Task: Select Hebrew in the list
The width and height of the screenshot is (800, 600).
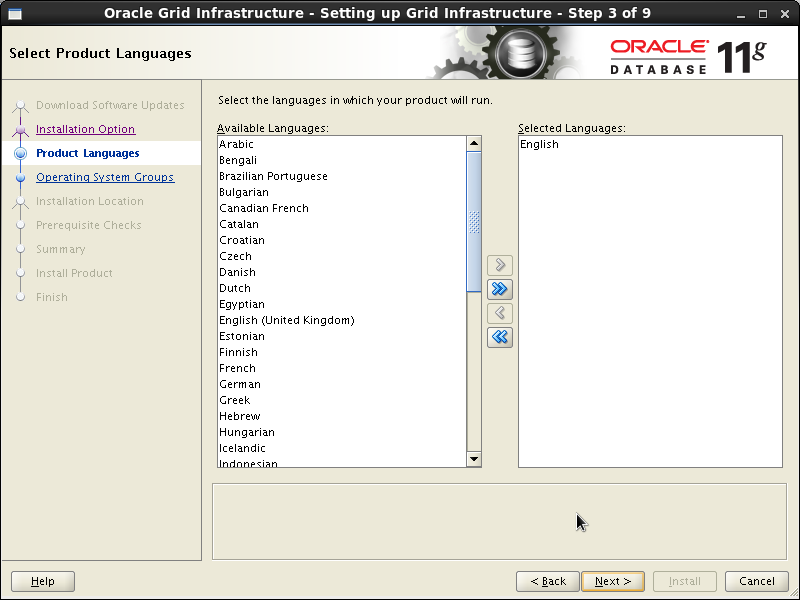Action: (x=341, y=416)
